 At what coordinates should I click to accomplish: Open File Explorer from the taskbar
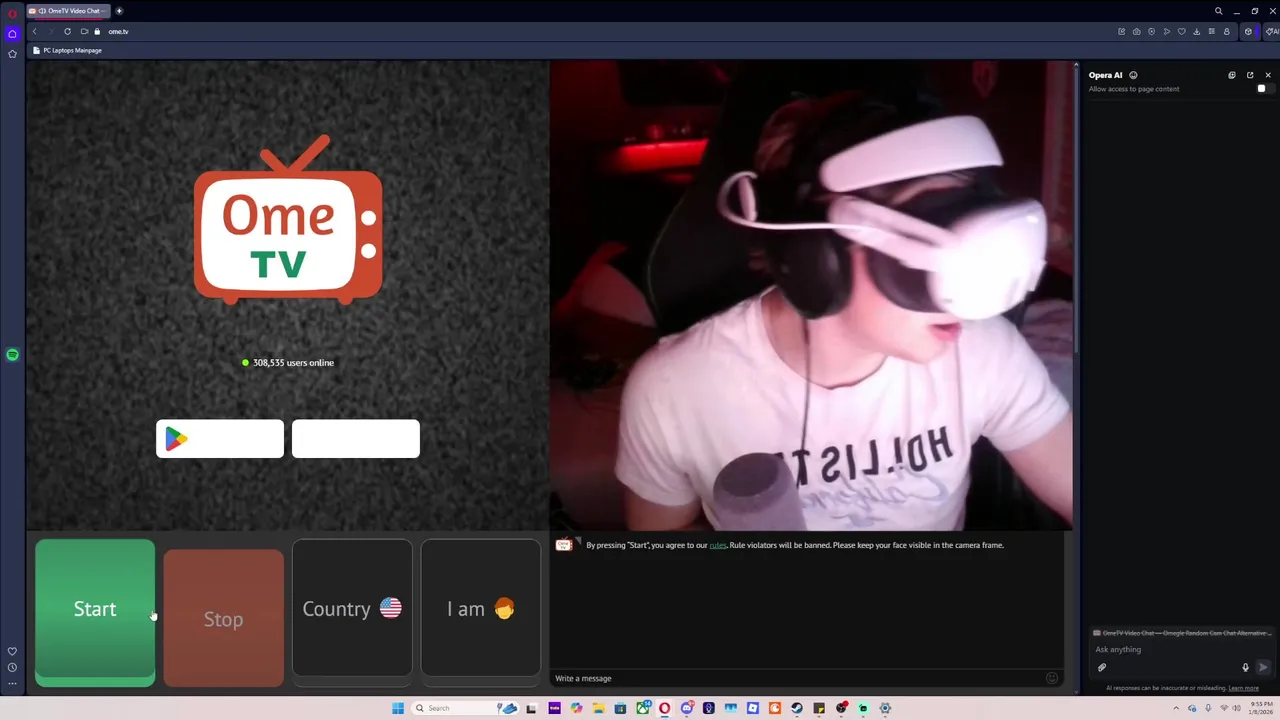coord(599,708)
